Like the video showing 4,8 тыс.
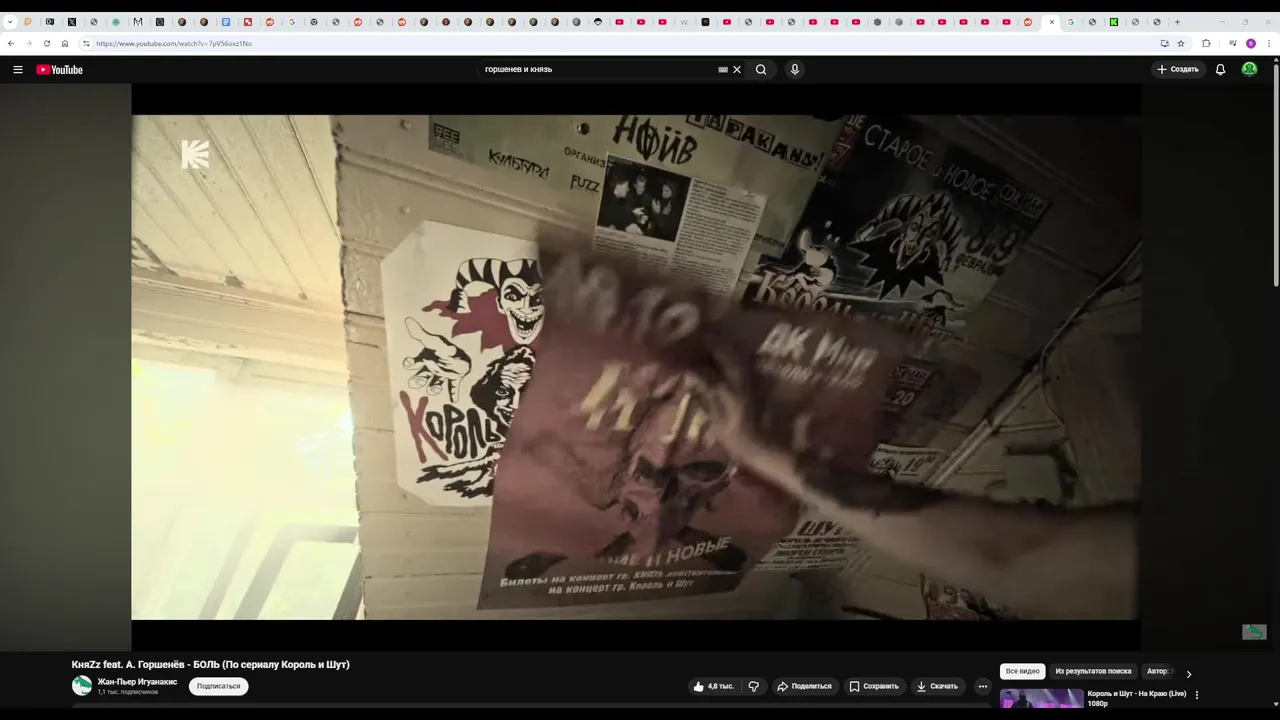 click(714, 686)
